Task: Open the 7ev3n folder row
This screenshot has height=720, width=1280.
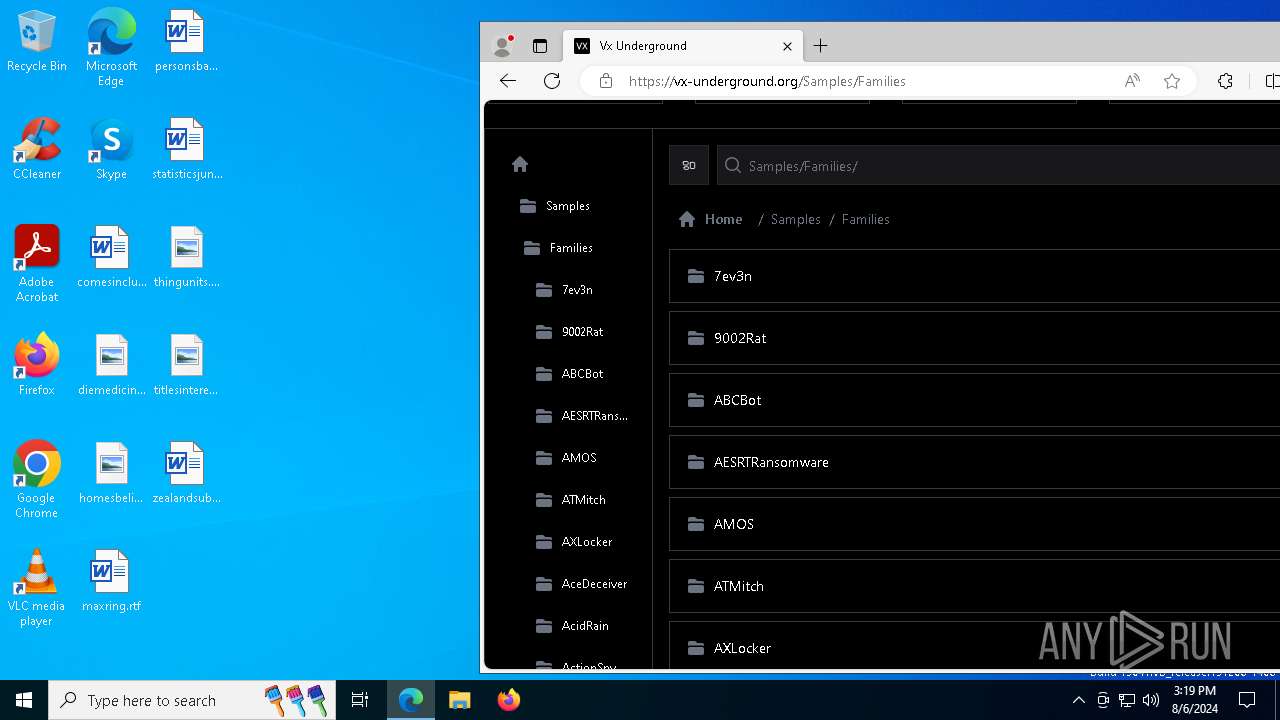Action: [974, 276]
